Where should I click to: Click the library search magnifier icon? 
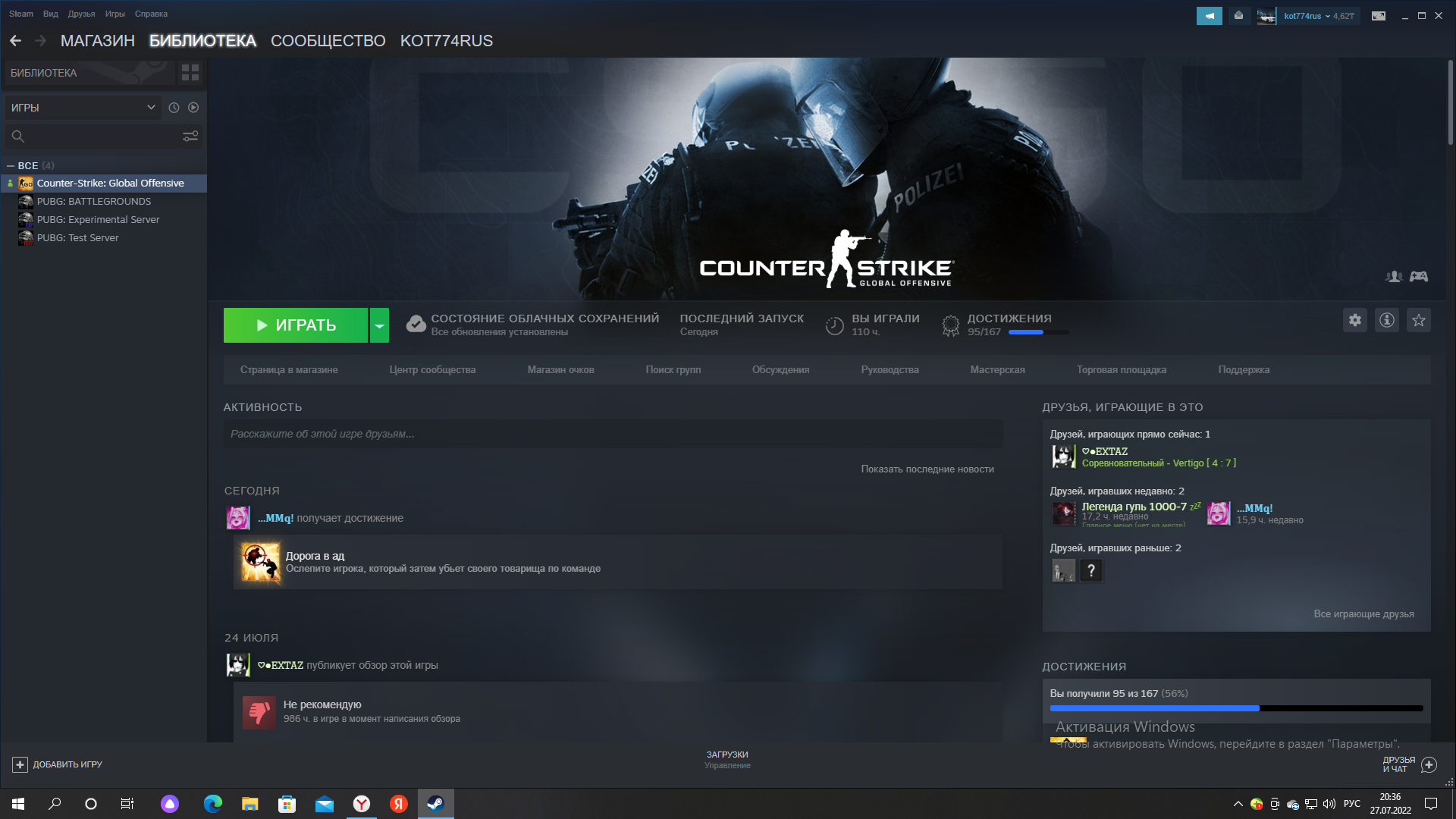pos(18,136)
